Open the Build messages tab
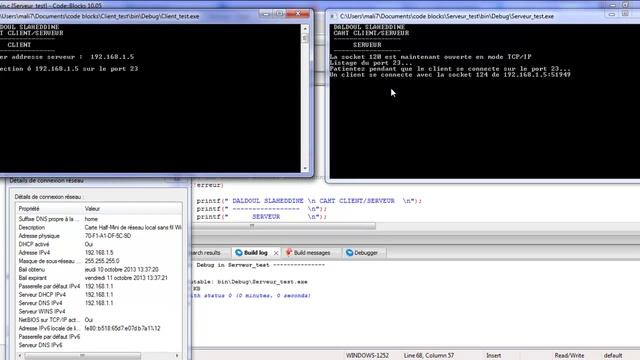Viewport: 640px width, 360px height. tap(312, 253)
